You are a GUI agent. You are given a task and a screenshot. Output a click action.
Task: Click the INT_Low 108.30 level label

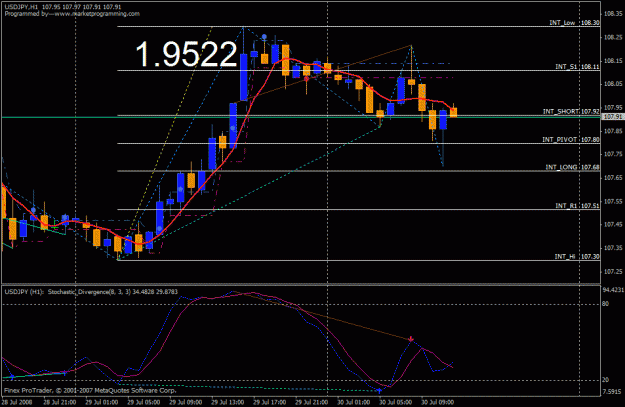tap(574, 23)
